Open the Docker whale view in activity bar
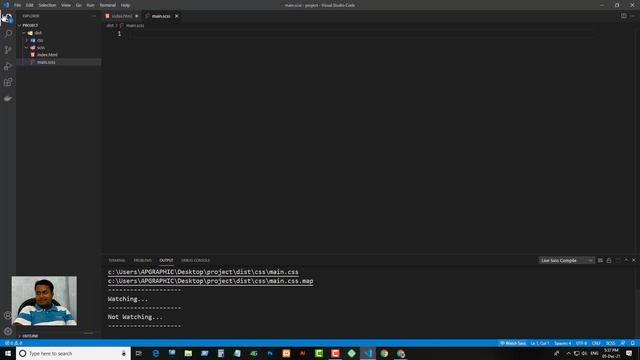640x360 pixels. [x=8, y=98]
